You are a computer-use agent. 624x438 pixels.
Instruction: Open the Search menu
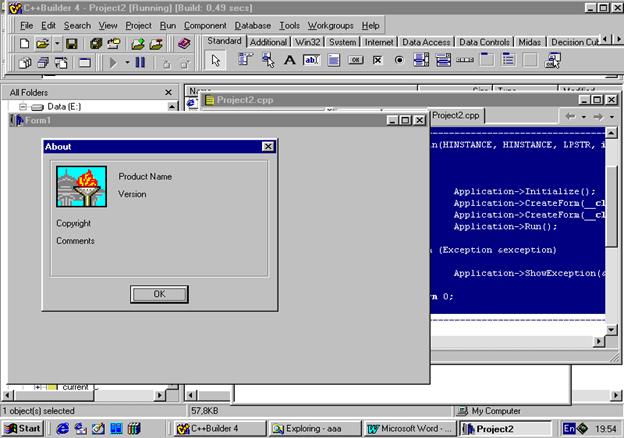click(77, 25)
